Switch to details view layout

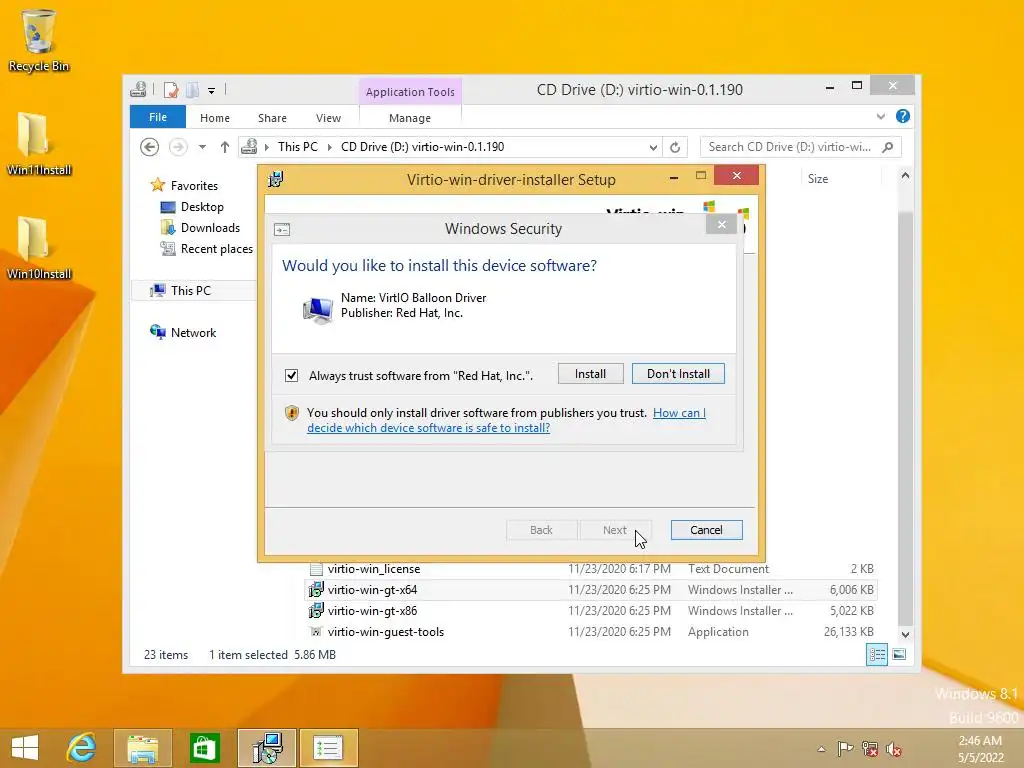tap(876, 654)
